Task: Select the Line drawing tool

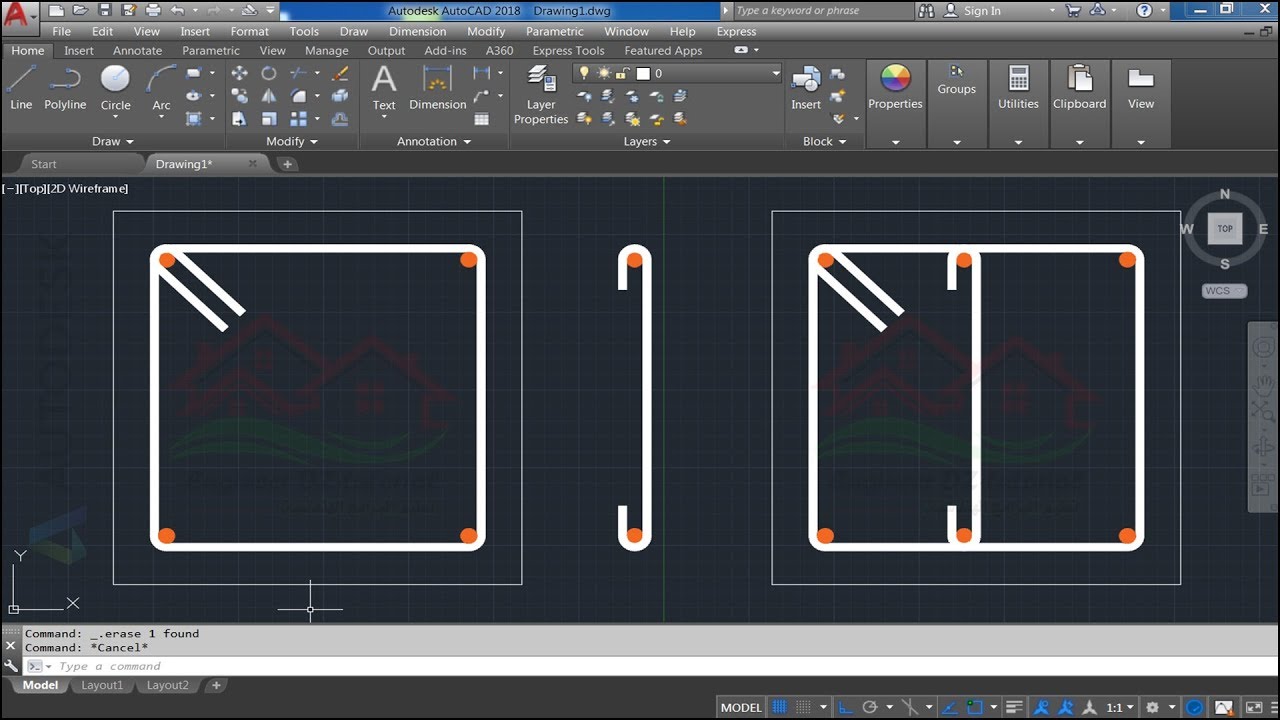Action: point(21,87)
